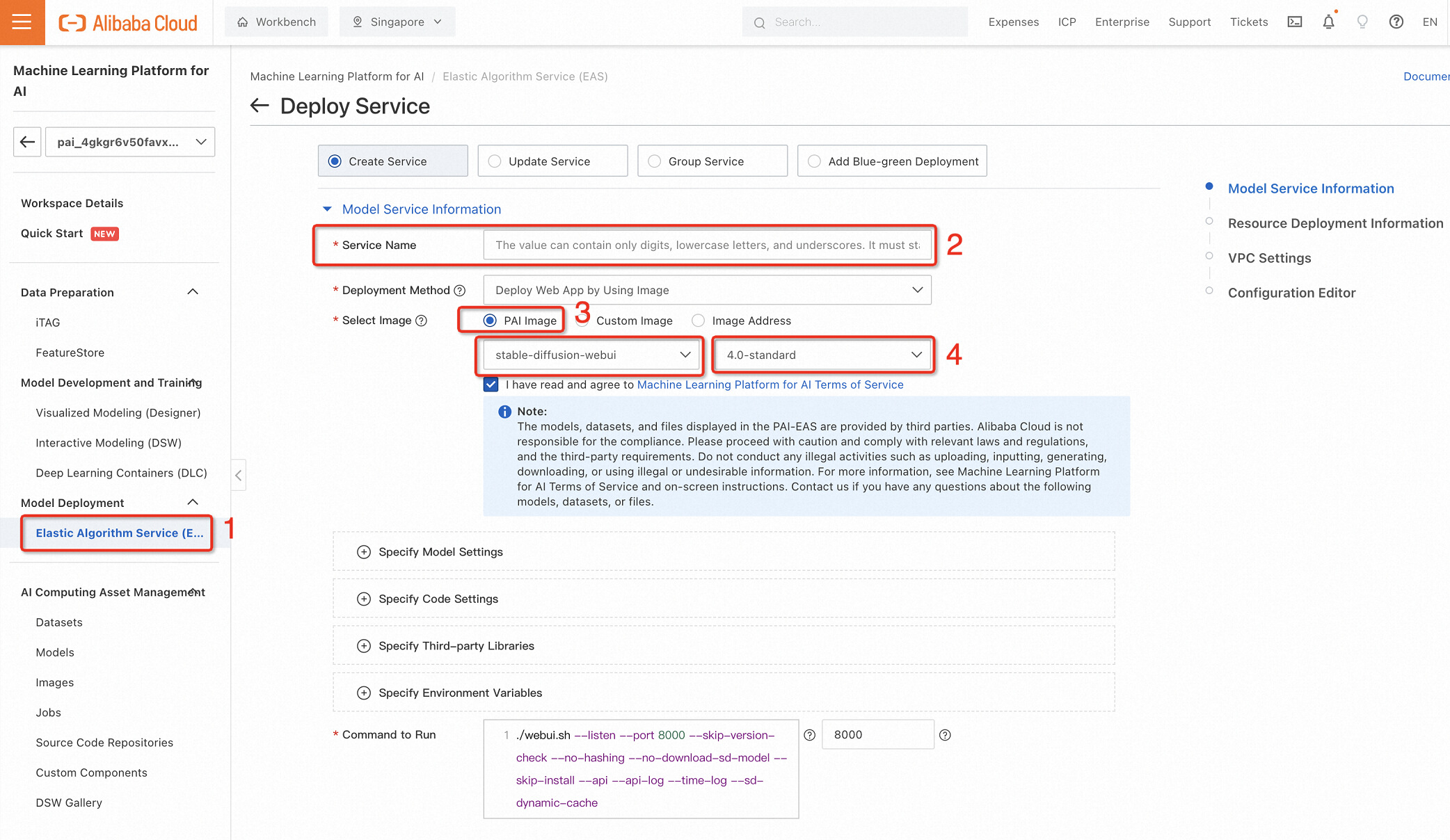The height and width of the screenshot is (840, 1450).
Task: Select Custom Image radio option
Action: click(583, 321)
